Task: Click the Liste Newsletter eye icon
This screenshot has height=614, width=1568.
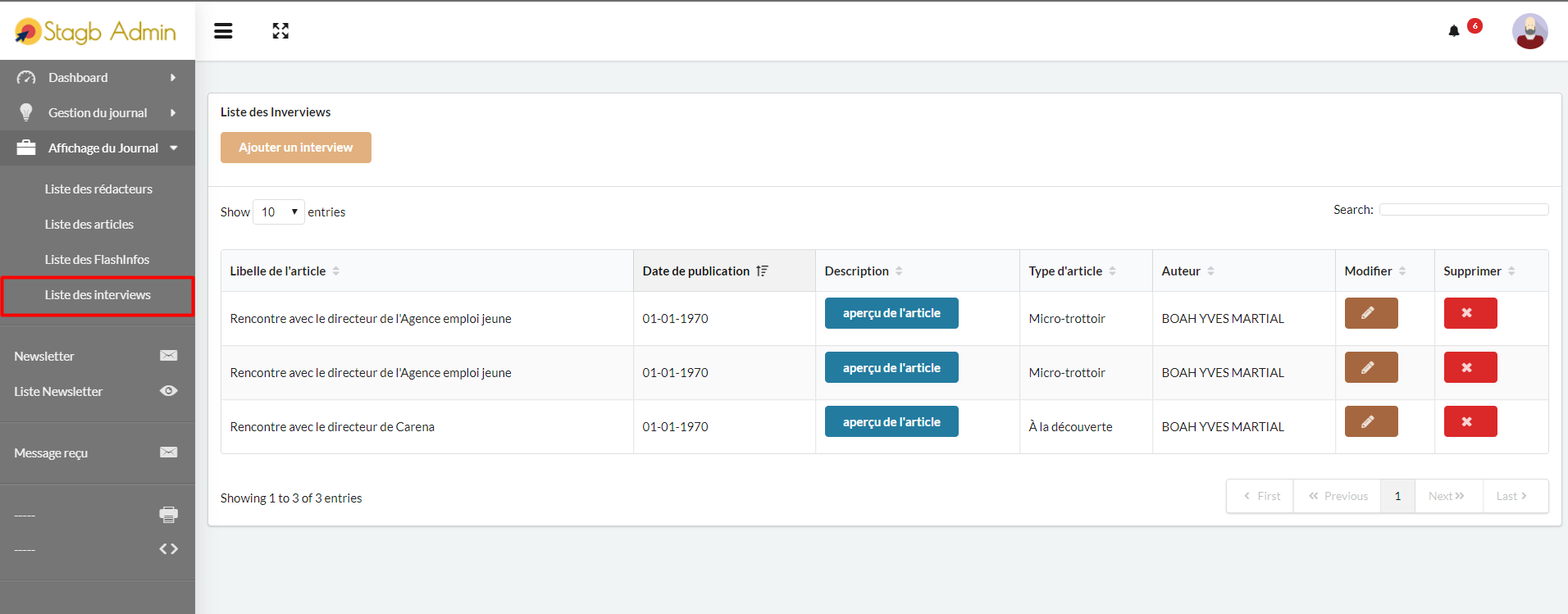Action: click(169, 390)
